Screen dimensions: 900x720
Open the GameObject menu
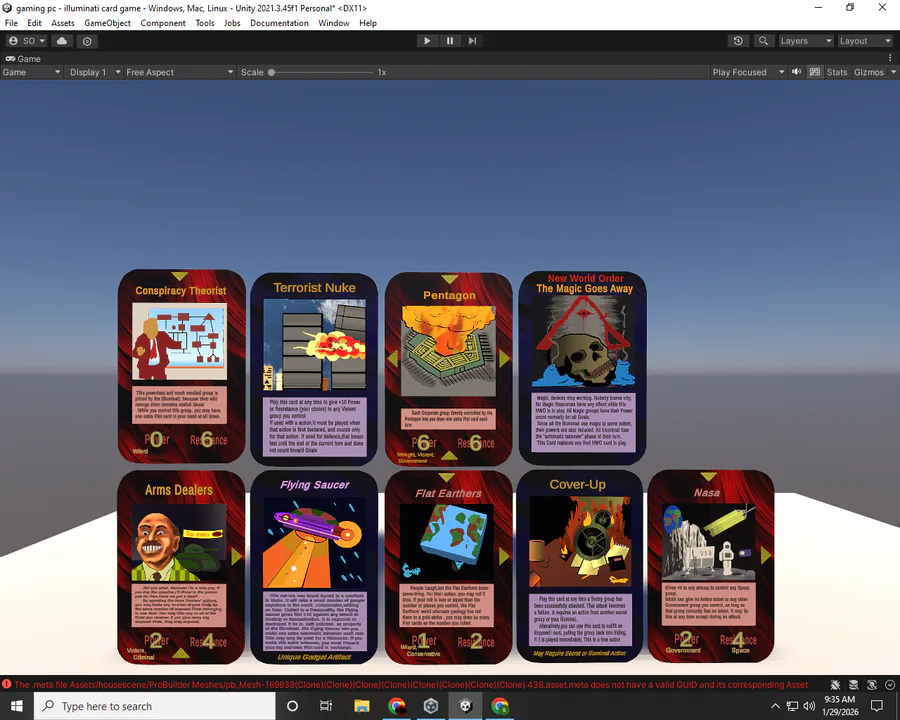click(x=107, y=23)
